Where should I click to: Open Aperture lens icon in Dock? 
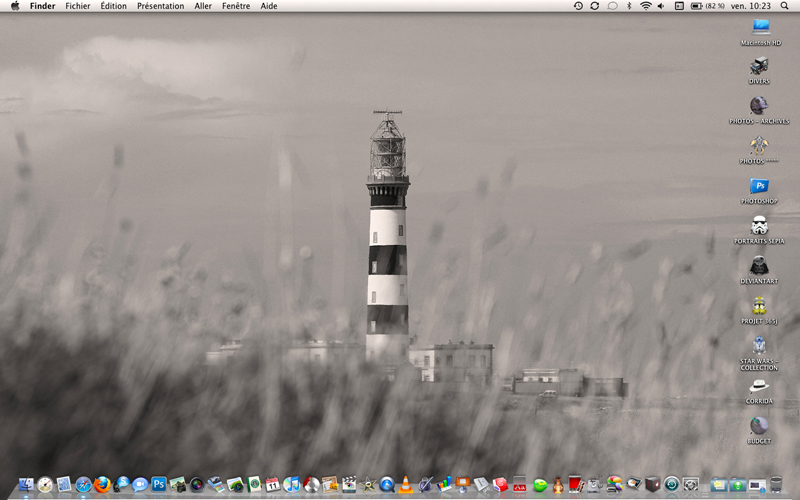point(197,485)
